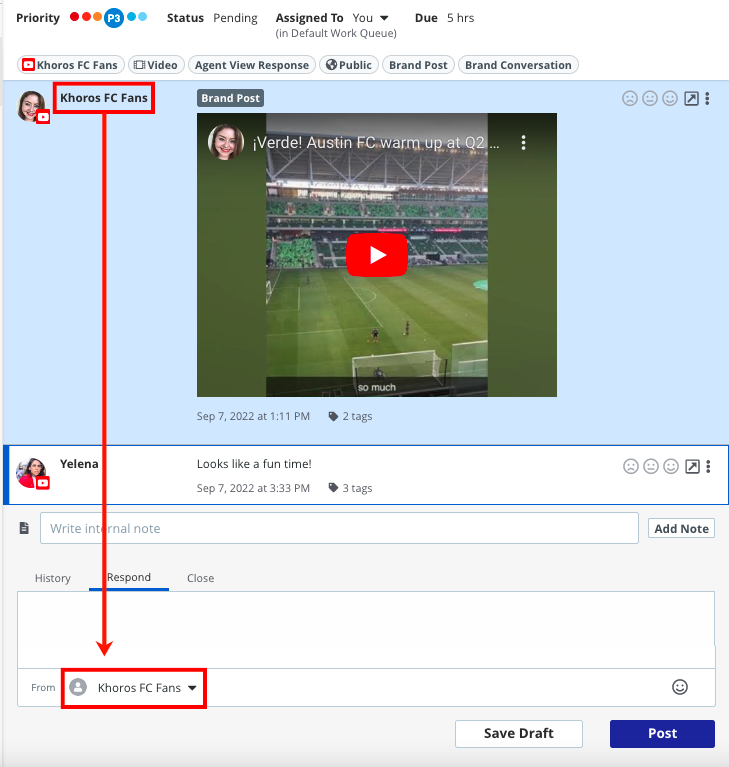Select the P3 priority indicator
729x767 pixels.
point(114,18)
